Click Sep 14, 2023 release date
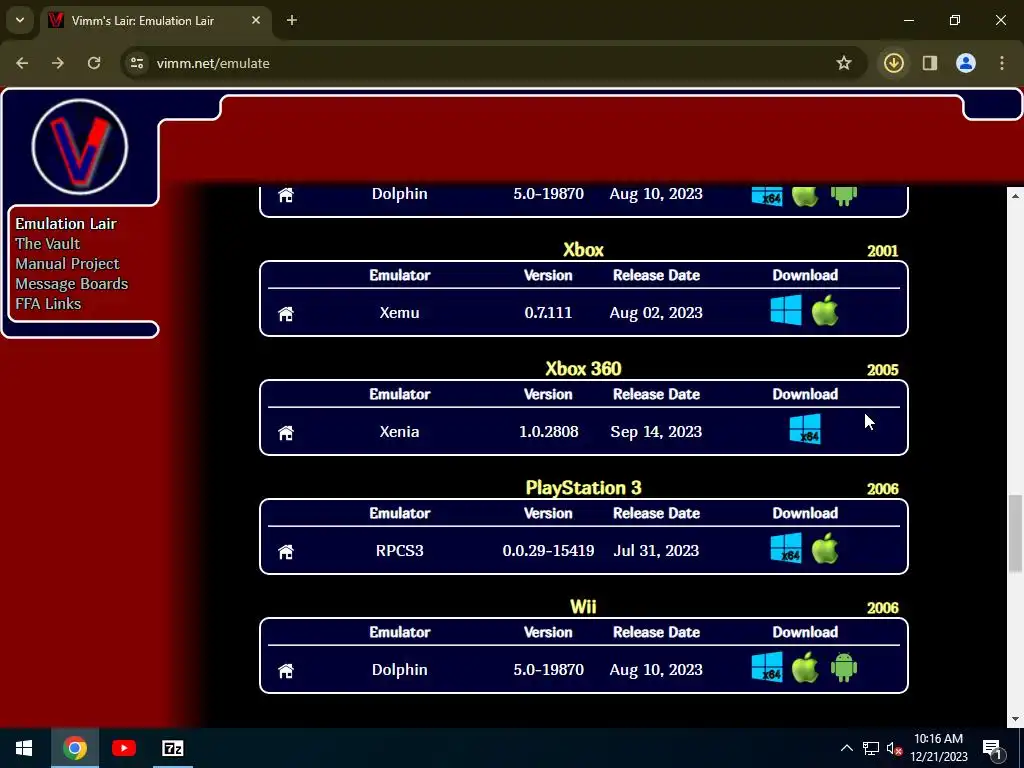Screen dimensions: 1024x768 tap(656, 432)
